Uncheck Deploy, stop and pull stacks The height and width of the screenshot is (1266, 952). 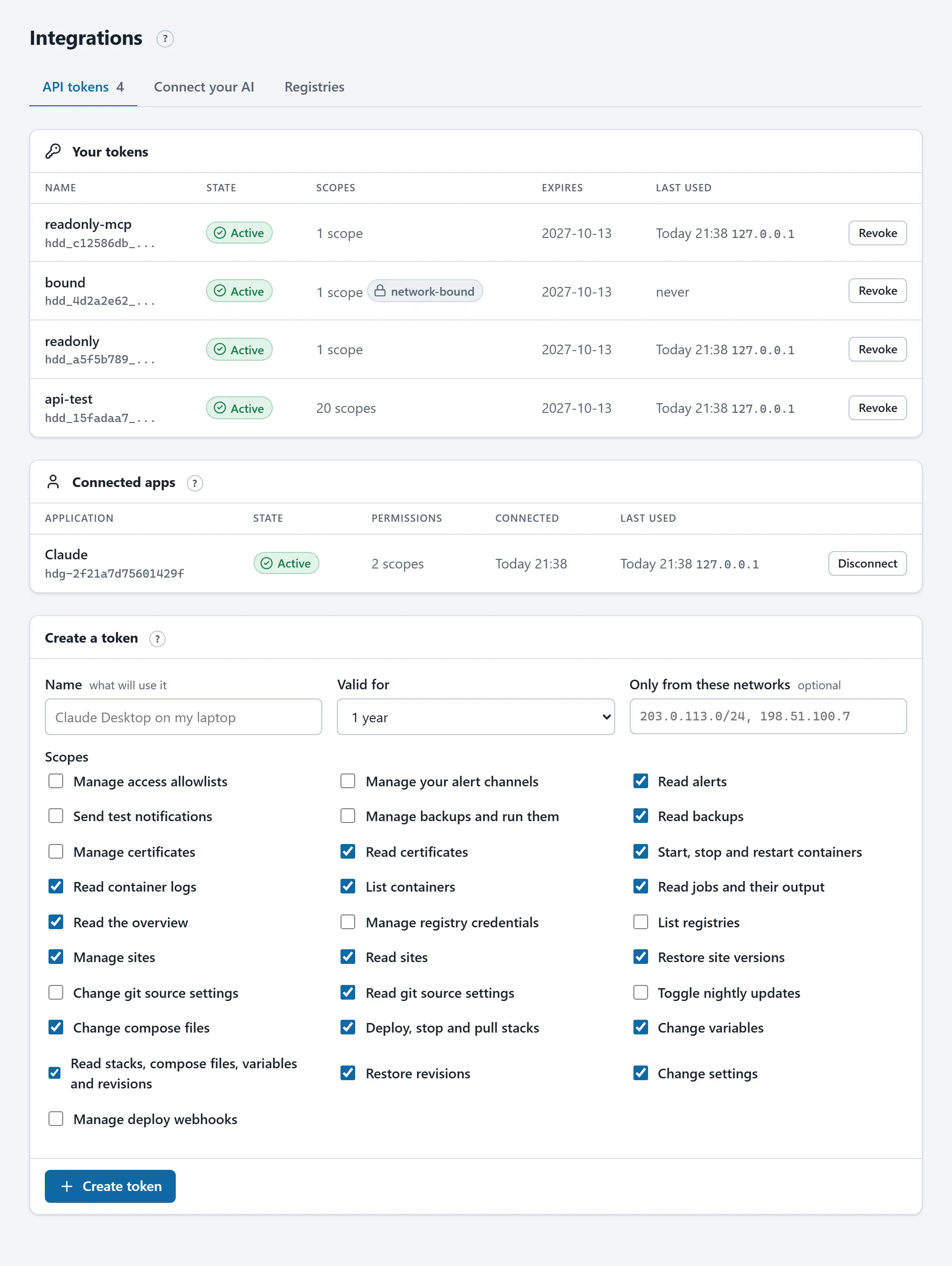pyautogui.click(x=348, y=1028)
